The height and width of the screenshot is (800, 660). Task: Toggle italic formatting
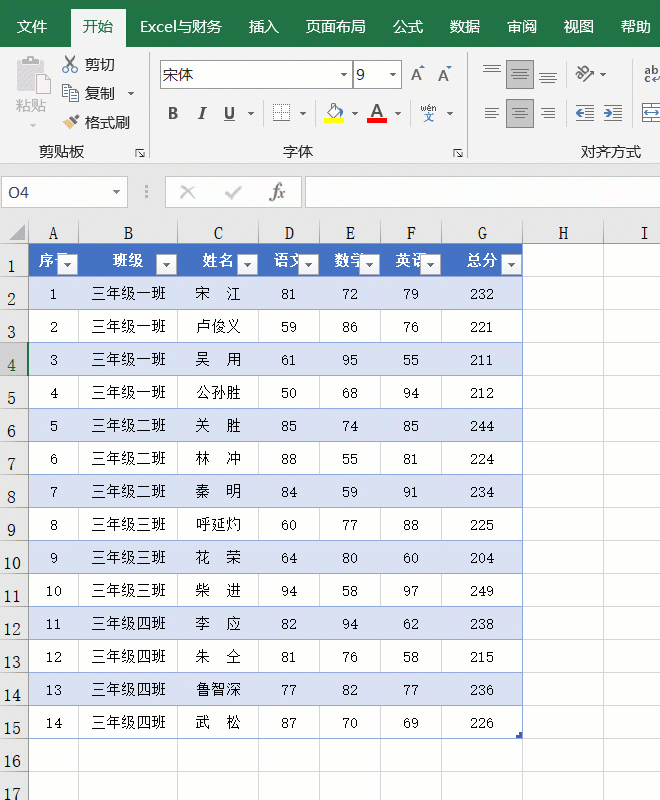[202, 113]
